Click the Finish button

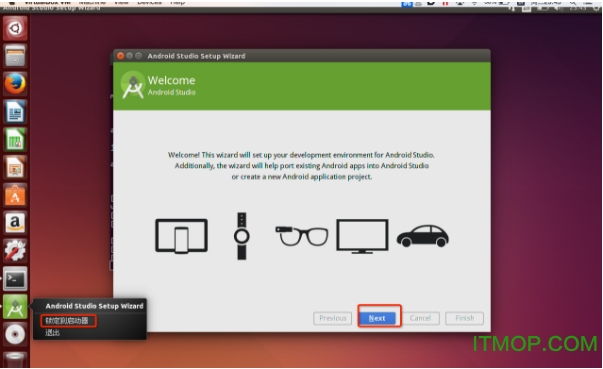[x=465, y=318]
